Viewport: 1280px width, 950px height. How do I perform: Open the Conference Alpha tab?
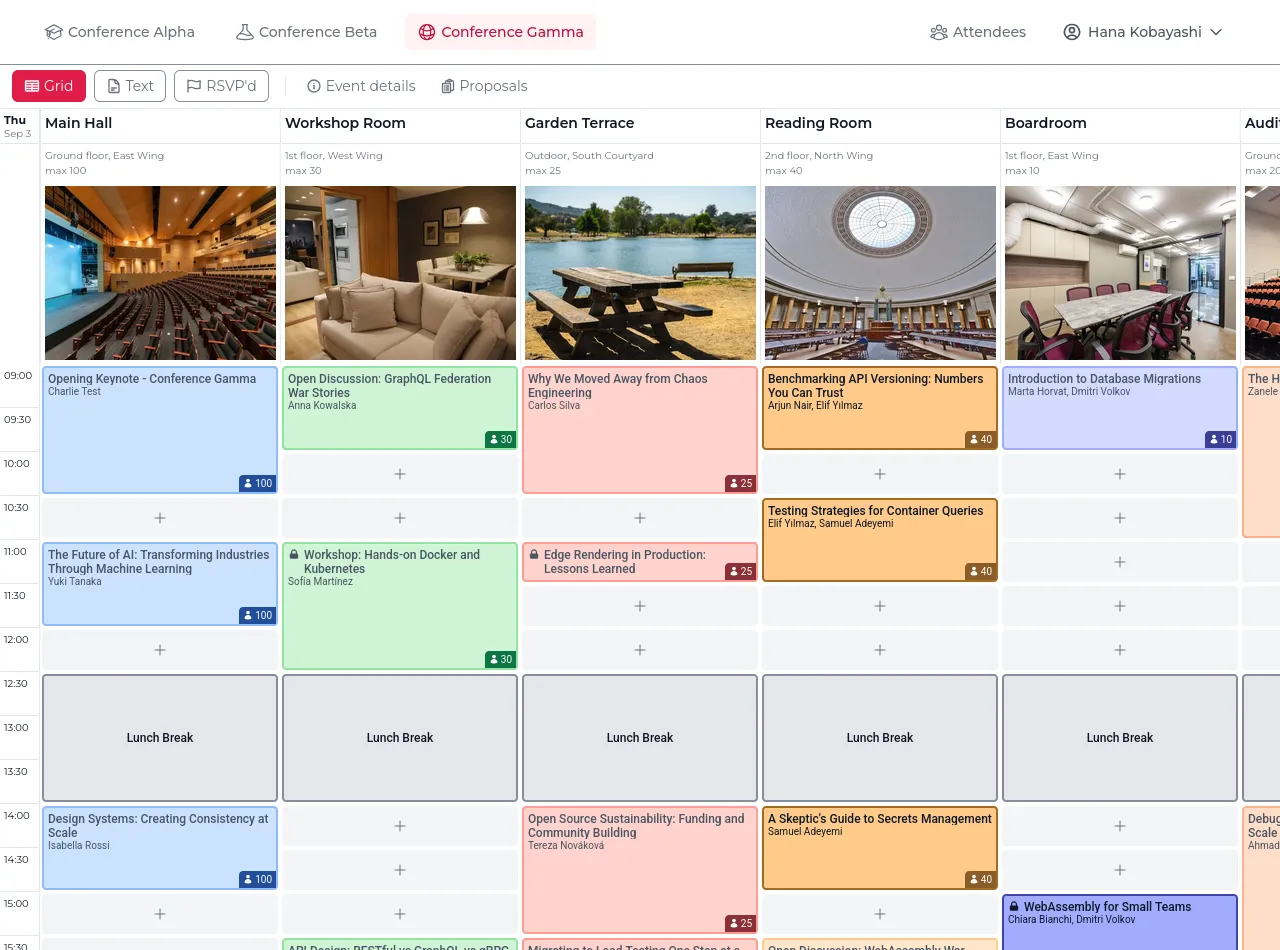tap(120, 32)
